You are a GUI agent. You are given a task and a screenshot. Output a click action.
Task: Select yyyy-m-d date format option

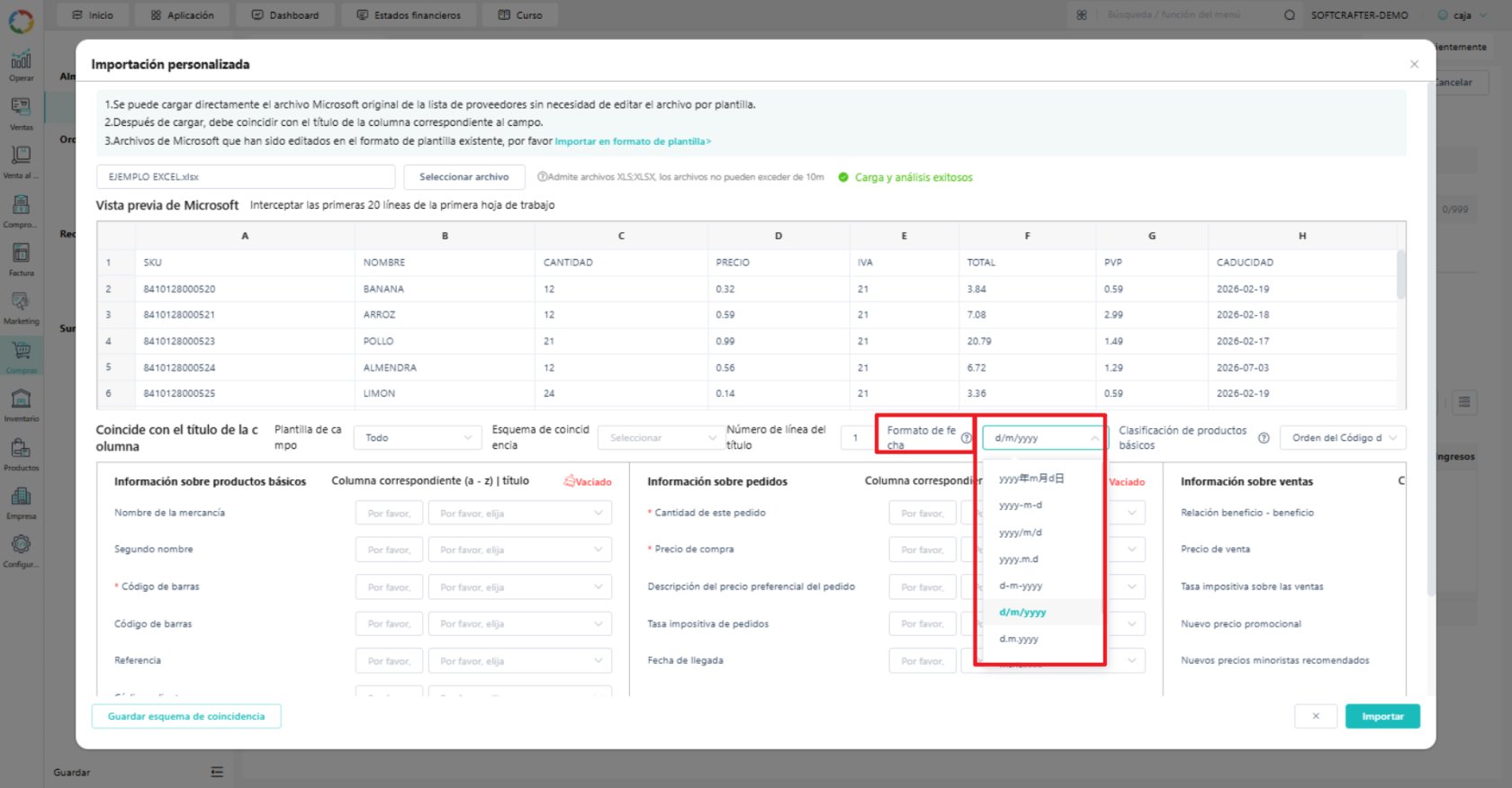pos(1042,506)
